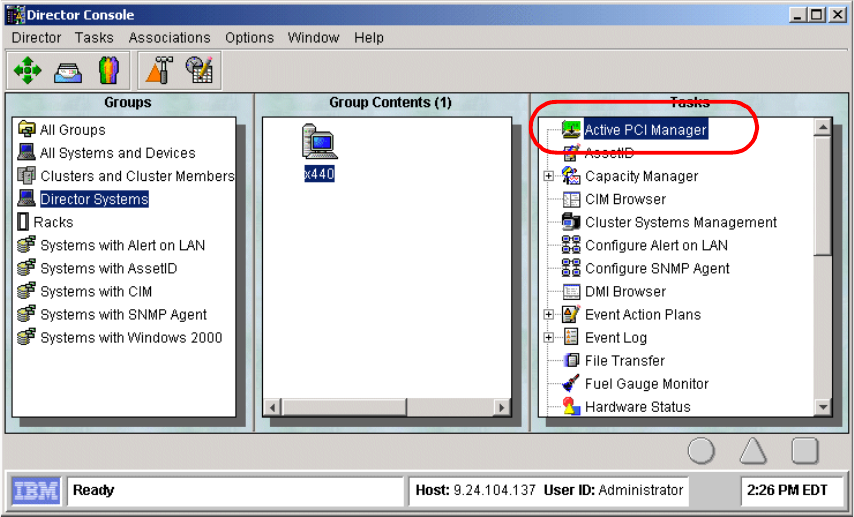Click the Configure Alert on LAN icon
The image size is (854, 517).
click(571, 245)
